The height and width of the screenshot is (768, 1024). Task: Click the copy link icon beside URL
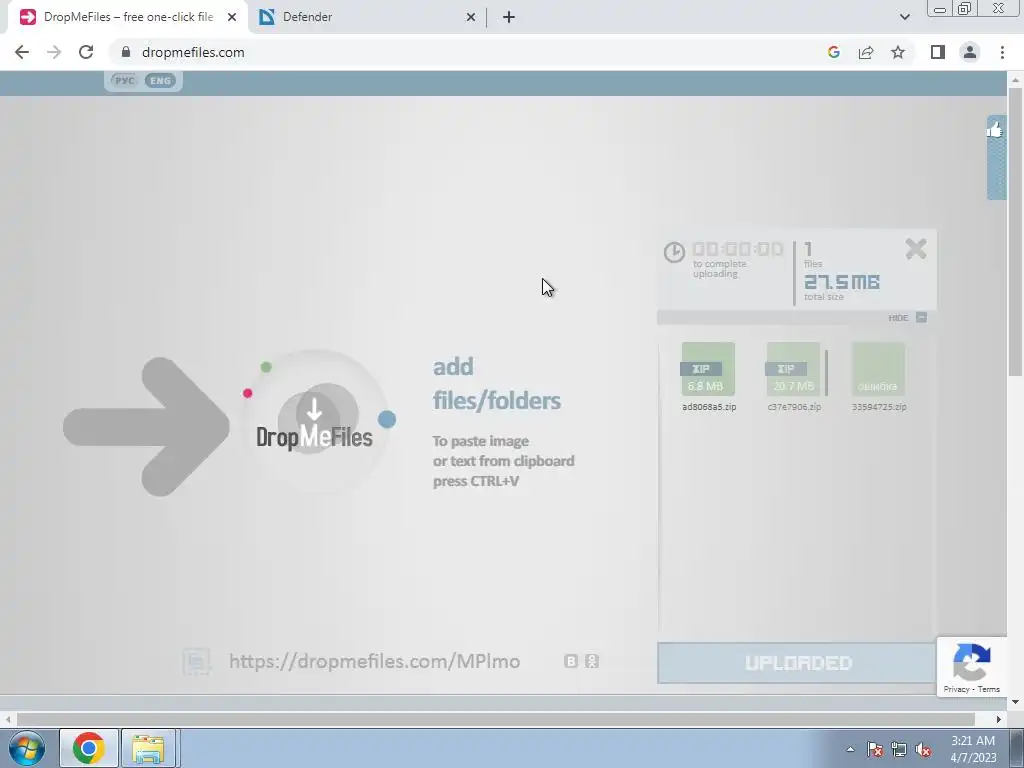197,662
